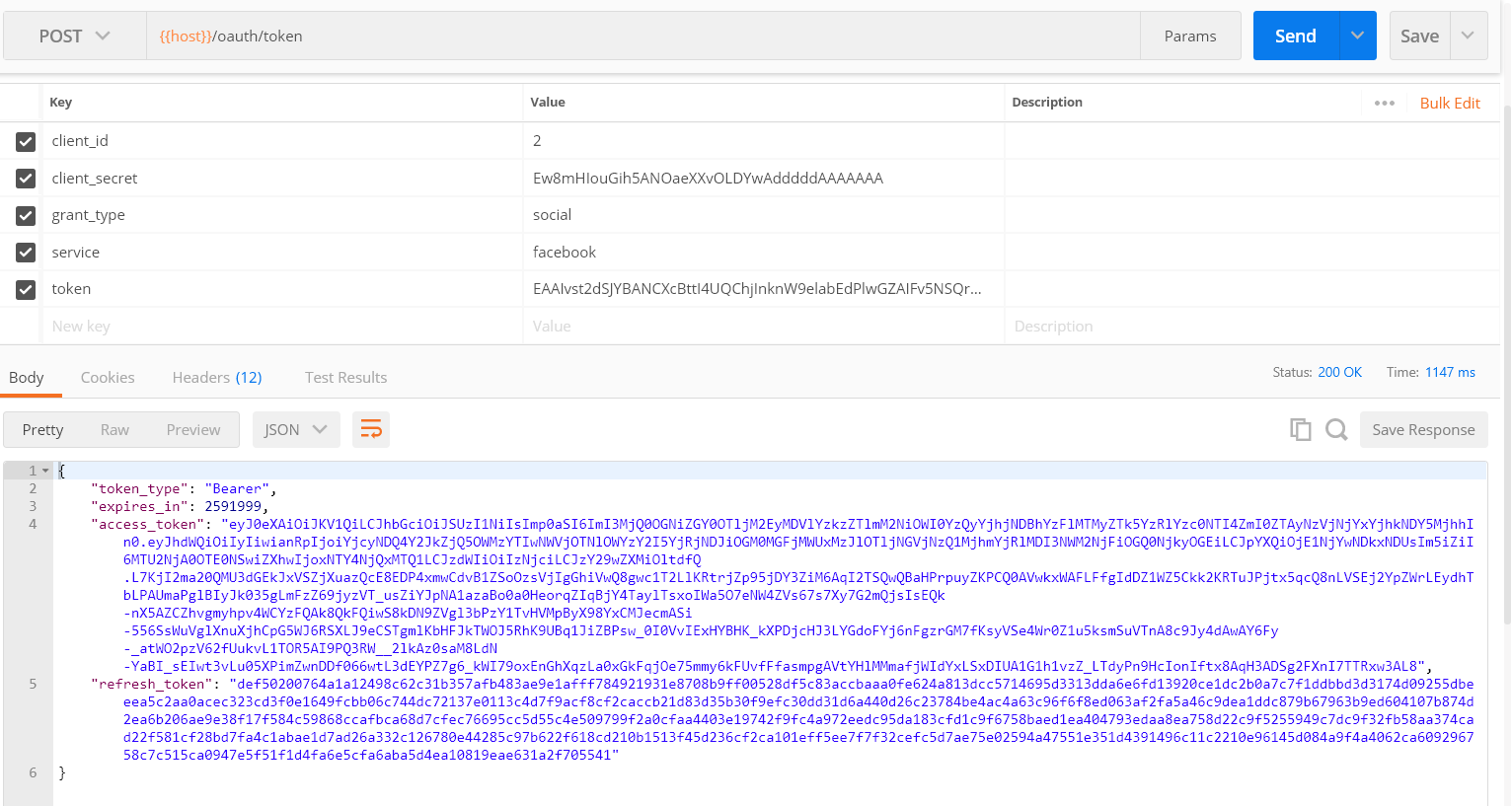Image resolution: width=1512 pixels, height=806 pixels.
Task: Open the three-dots column options menu
Action: tap(1384, 103)
